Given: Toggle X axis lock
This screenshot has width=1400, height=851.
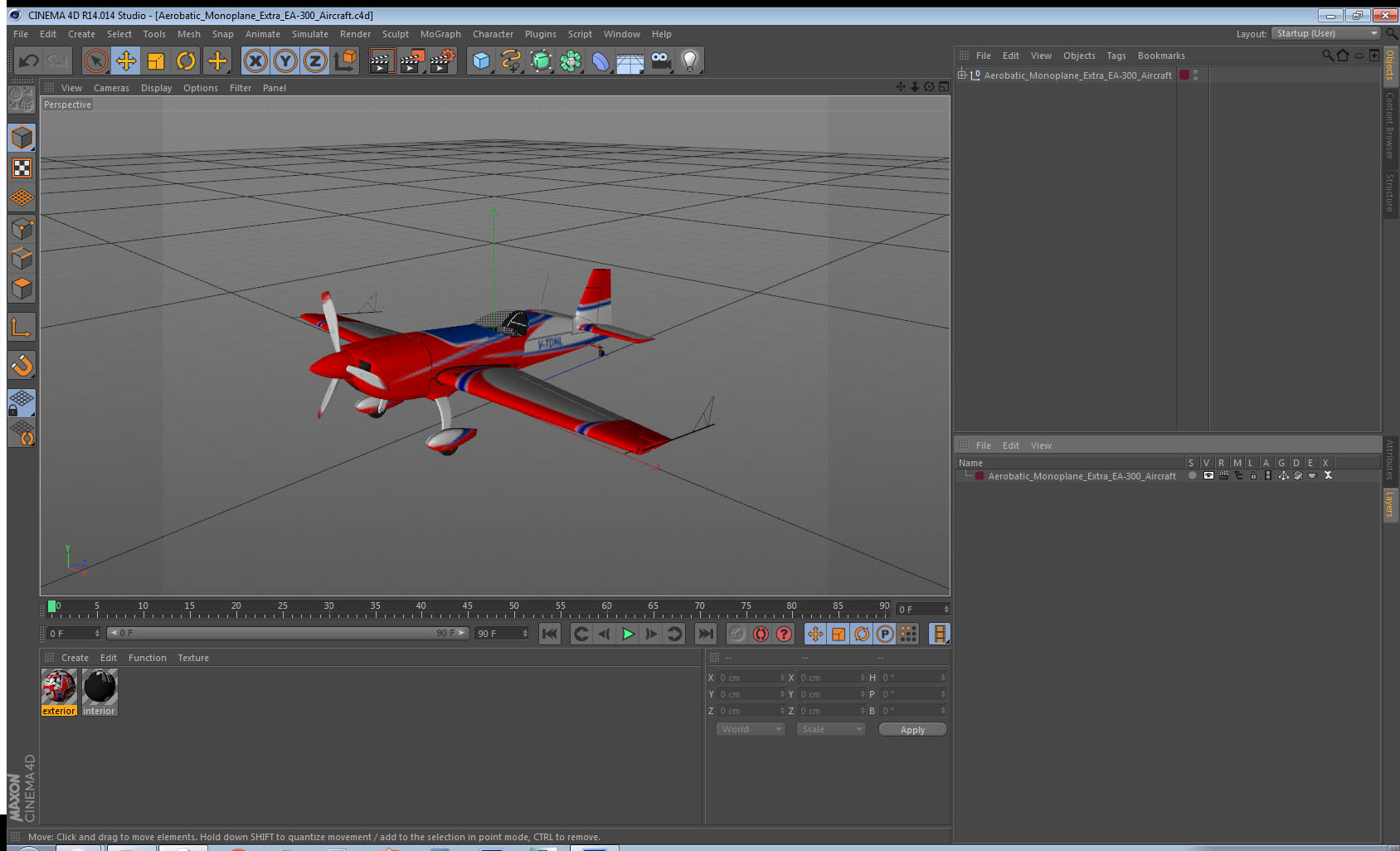Looking at the screenshot, I should pyautogui.click(x=255, y=61).
